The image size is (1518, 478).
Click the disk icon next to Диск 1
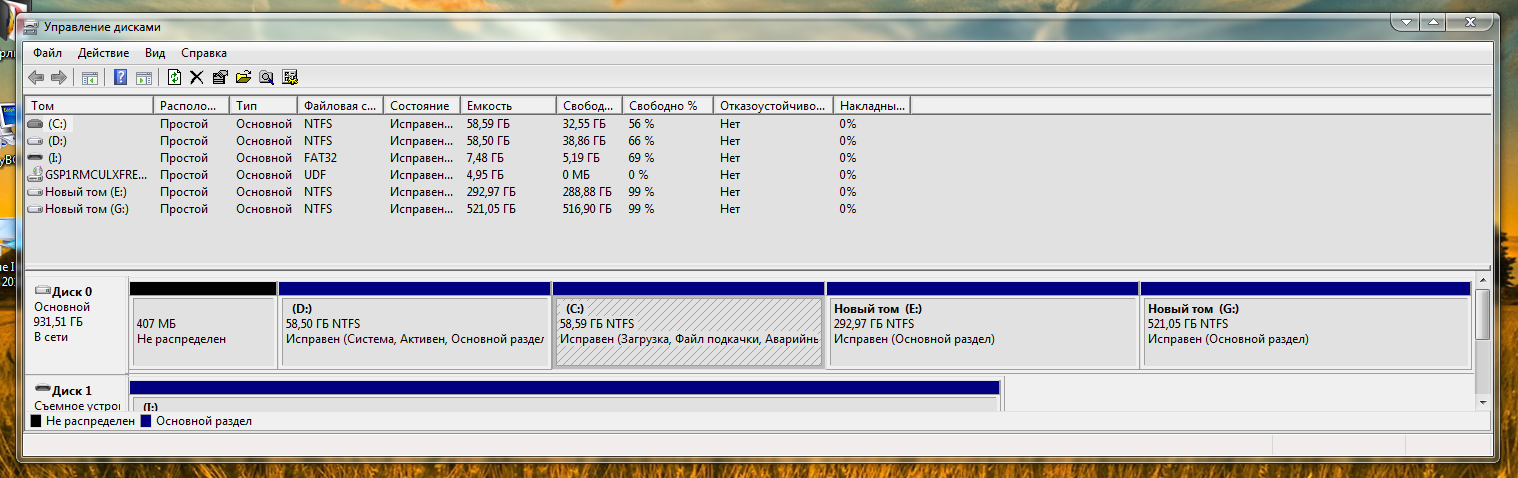42,389
